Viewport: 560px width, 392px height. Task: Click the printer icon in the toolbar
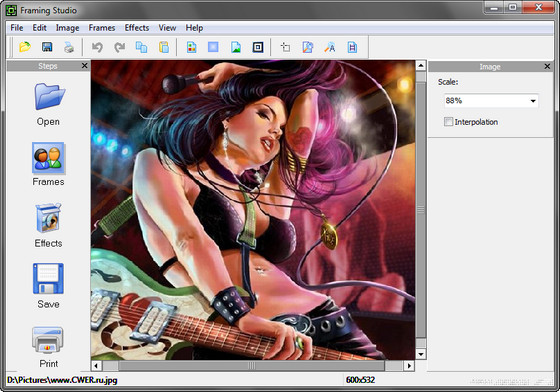tap(69, 47)
